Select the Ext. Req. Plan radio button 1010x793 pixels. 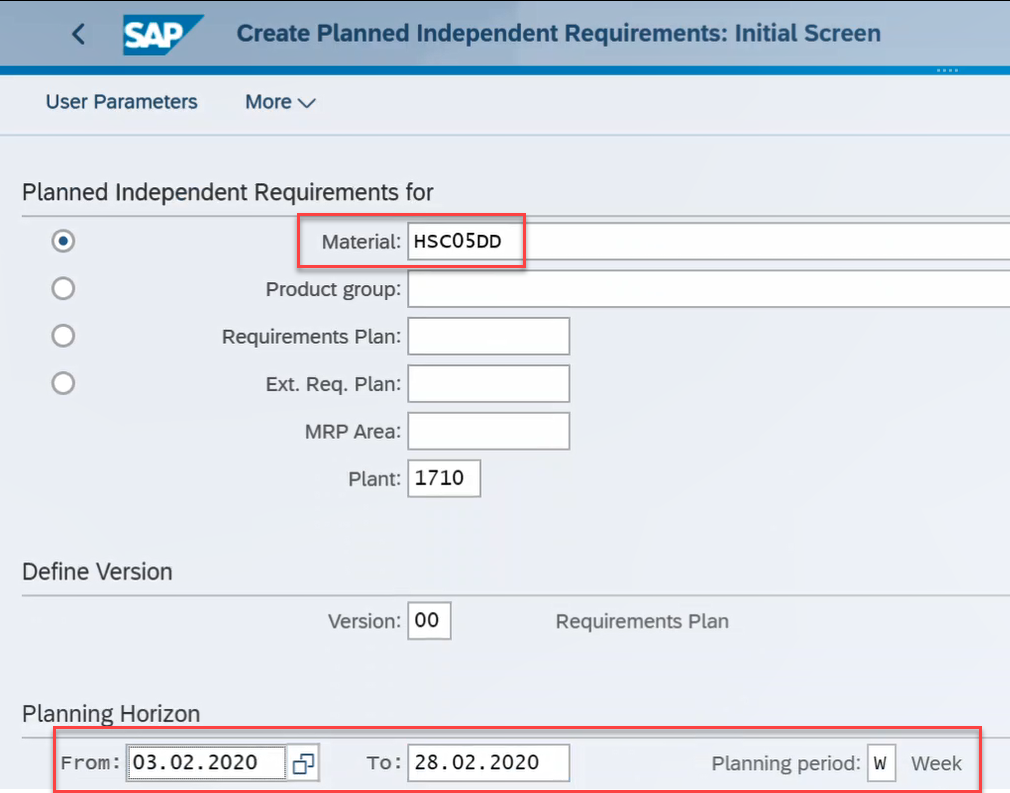[63, 383]
